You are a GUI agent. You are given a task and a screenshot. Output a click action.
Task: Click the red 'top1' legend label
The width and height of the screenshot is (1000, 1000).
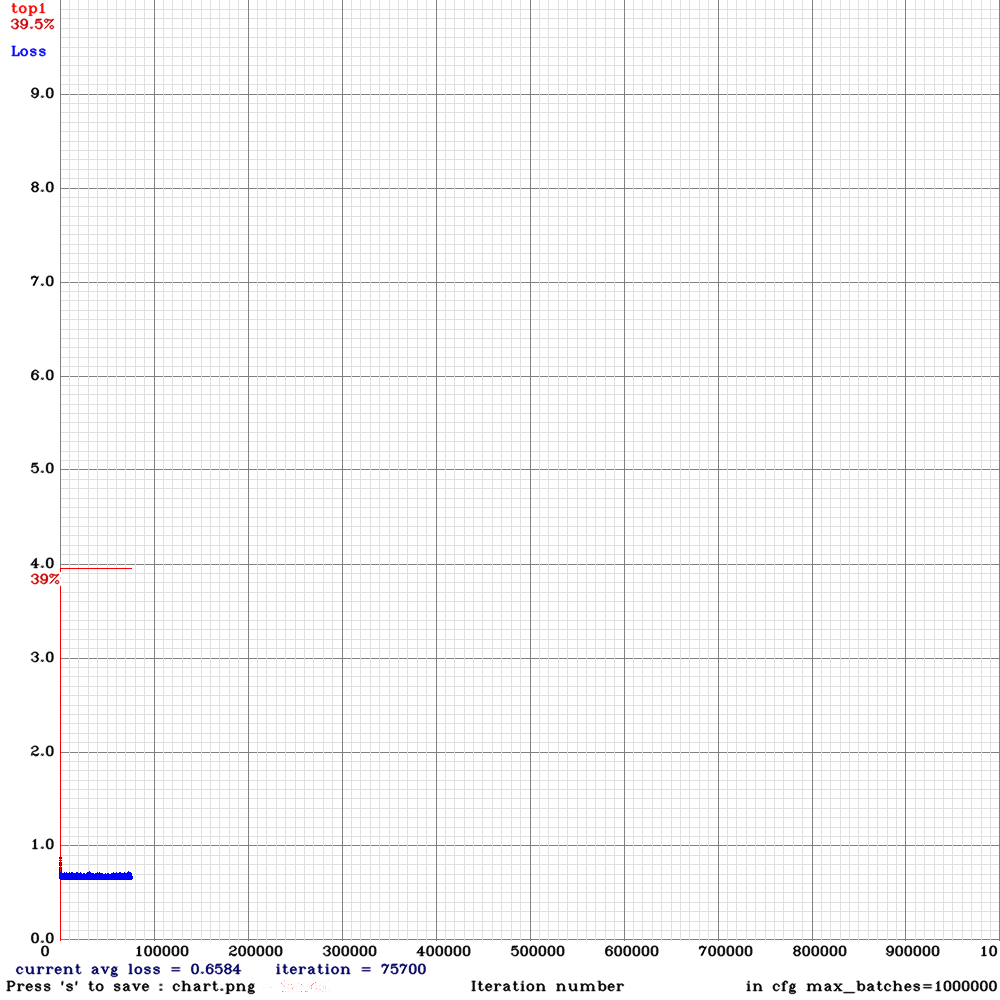29,10
